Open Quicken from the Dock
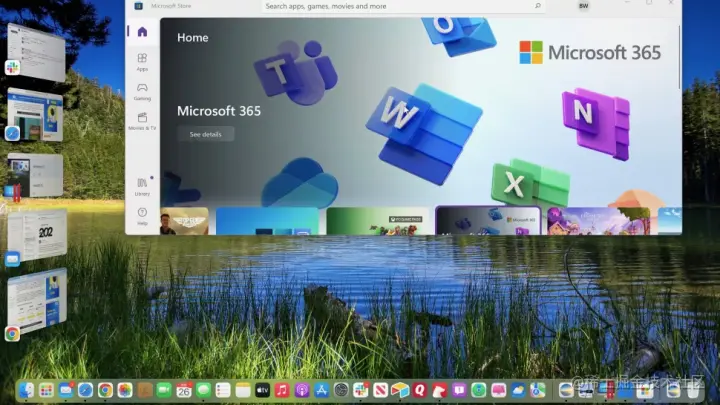 420,390
